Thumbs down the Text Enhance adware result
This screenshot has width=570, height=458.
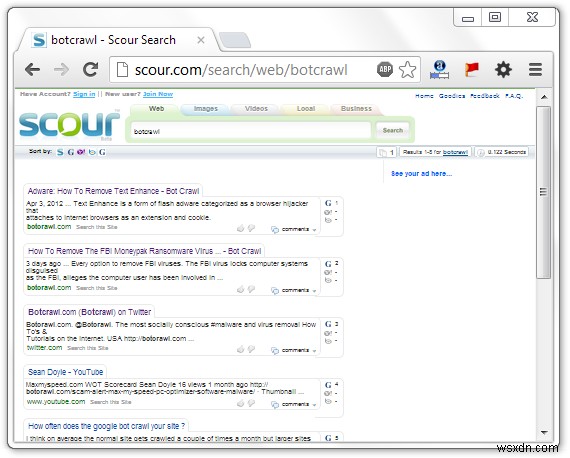pyautogui.click(x=251, y=228)
